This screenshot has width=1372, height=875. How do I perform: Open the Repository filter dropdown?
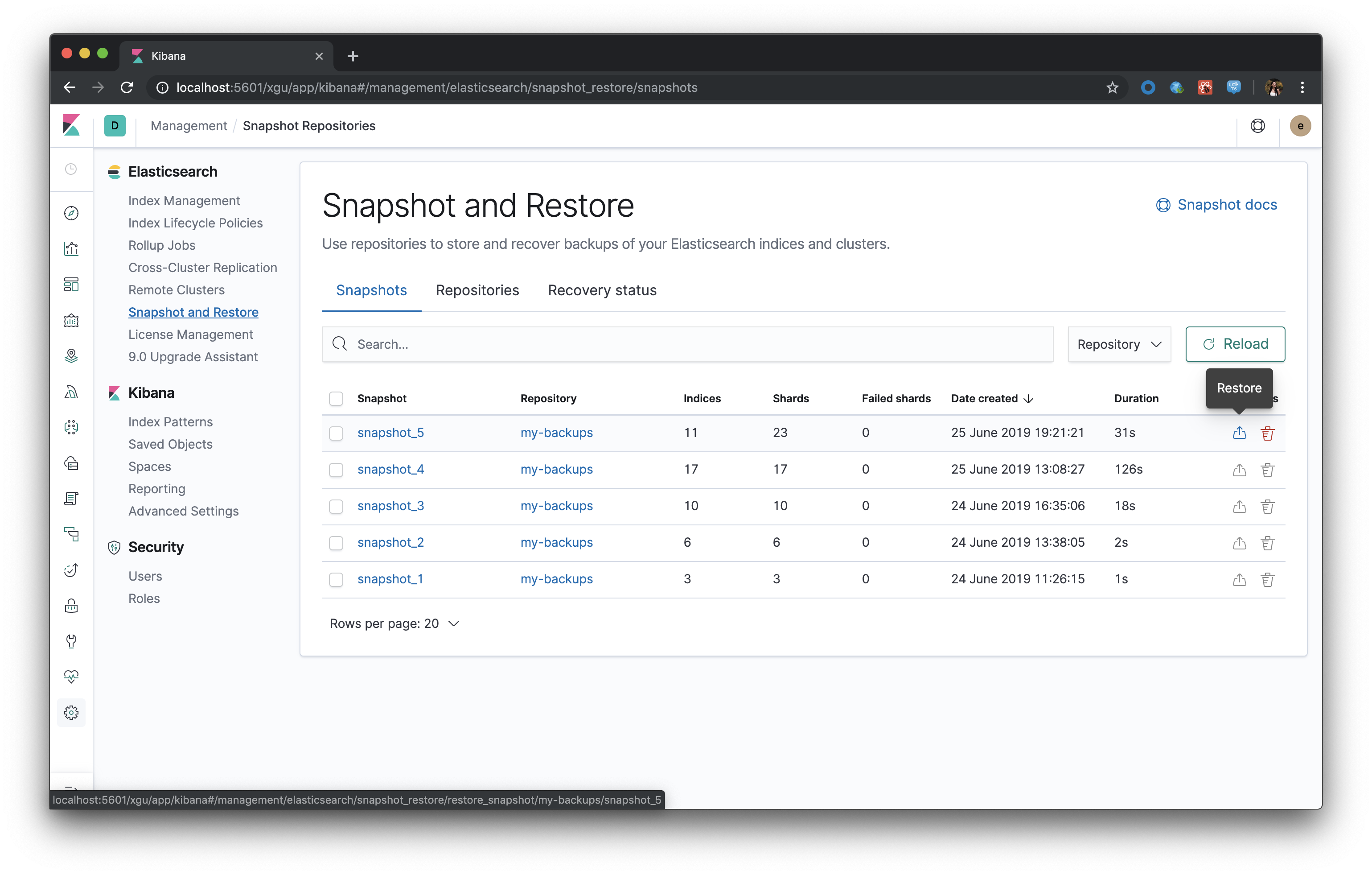coord(1118,344)
